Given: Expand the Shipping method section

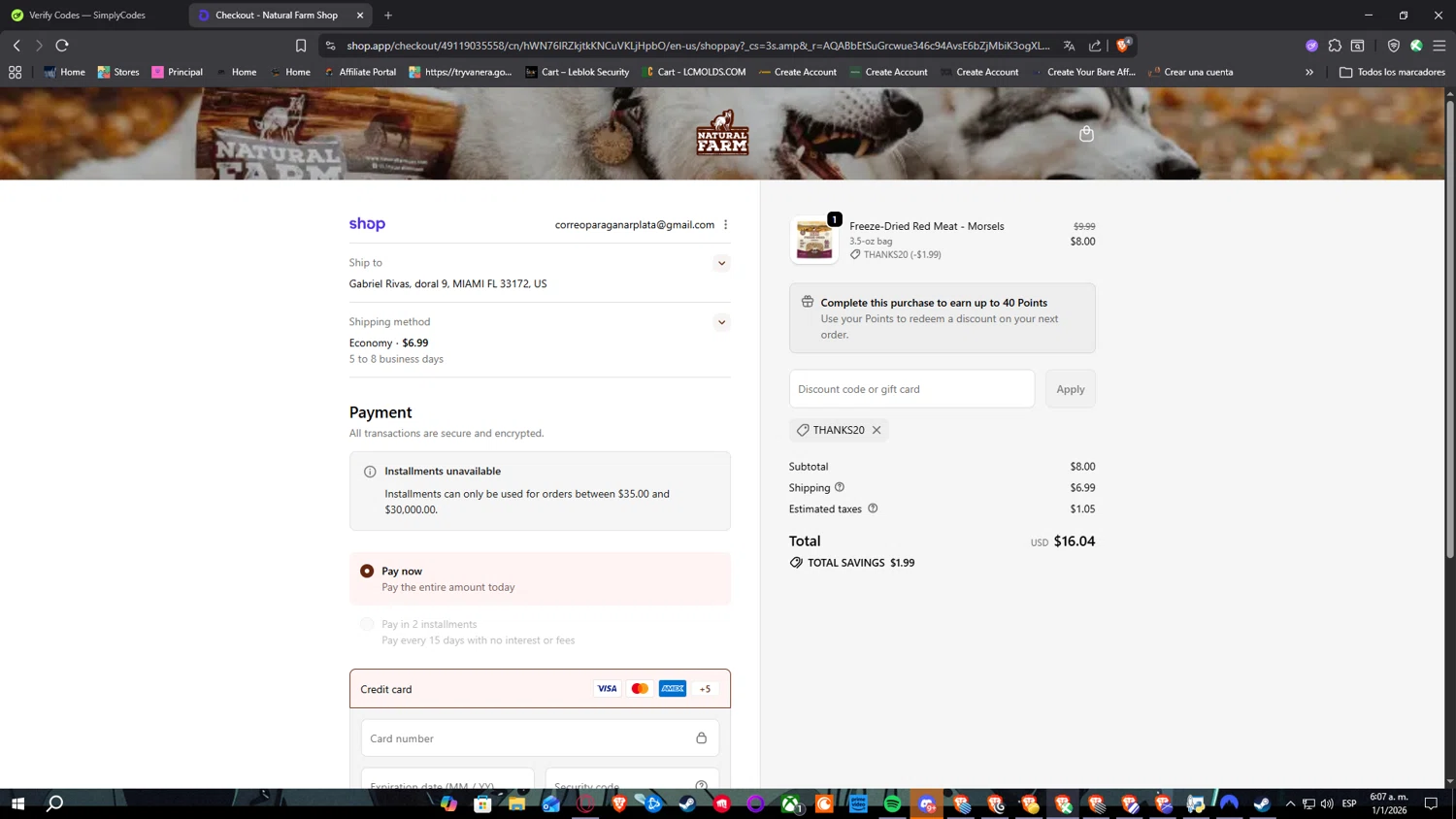Looking at the screenshot, I should click(x=721, y=322).
